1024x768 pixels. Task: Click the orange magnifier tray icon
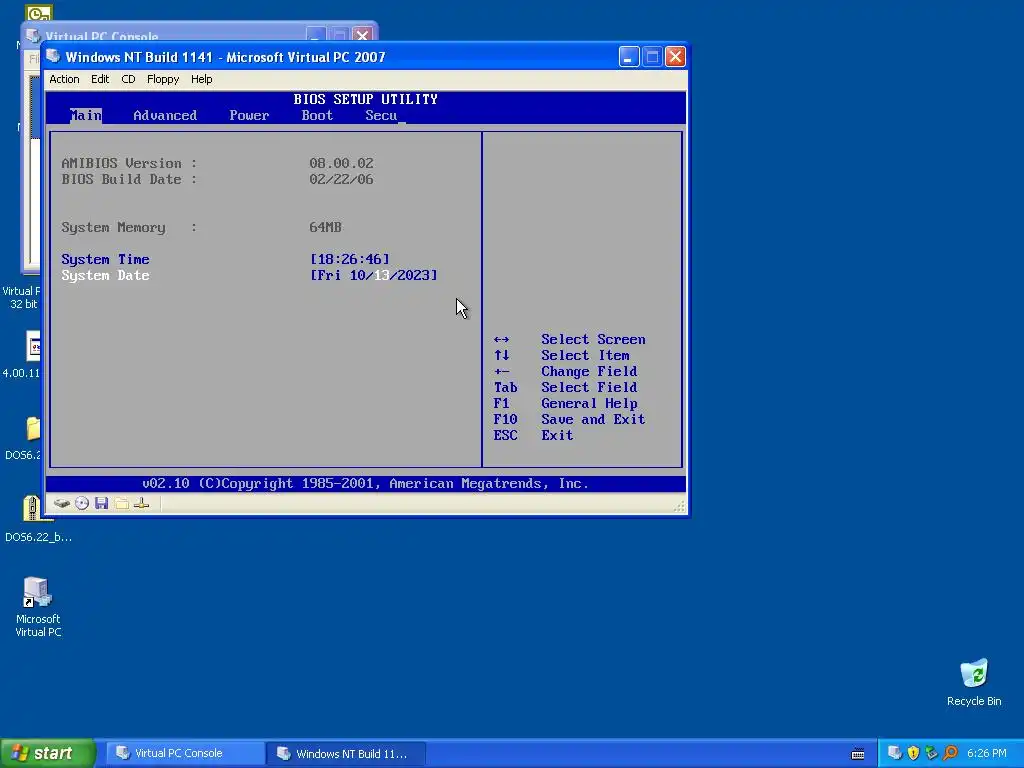(950, 753)
